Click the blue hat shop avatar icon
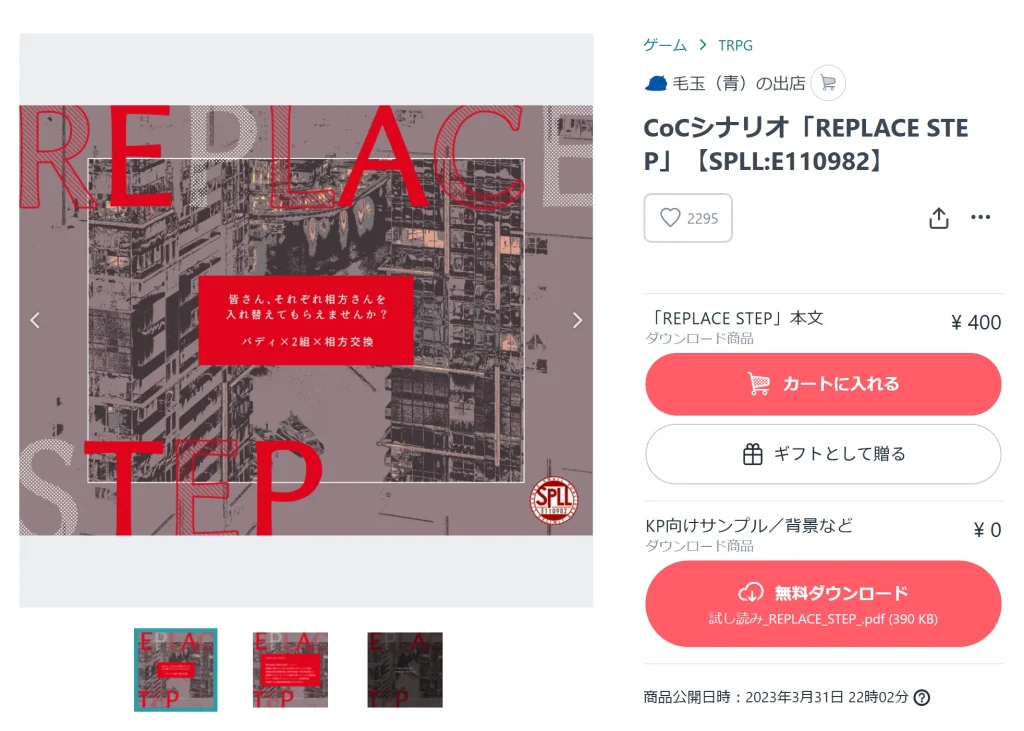This screenshot has height=731, width=1024. (656, 83)
